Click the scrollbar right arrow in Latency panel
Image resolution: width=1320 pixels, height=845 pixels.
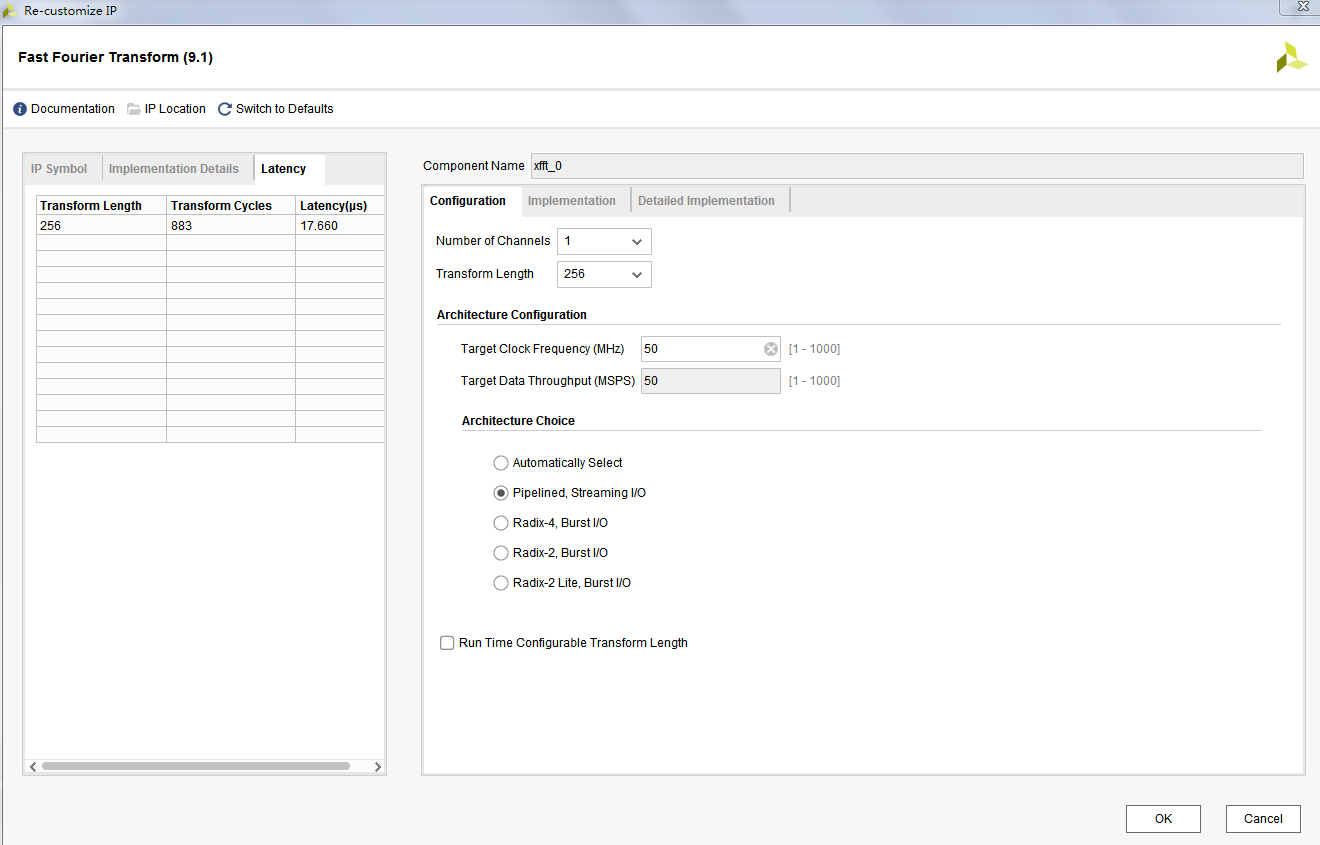tap(377, 767)
